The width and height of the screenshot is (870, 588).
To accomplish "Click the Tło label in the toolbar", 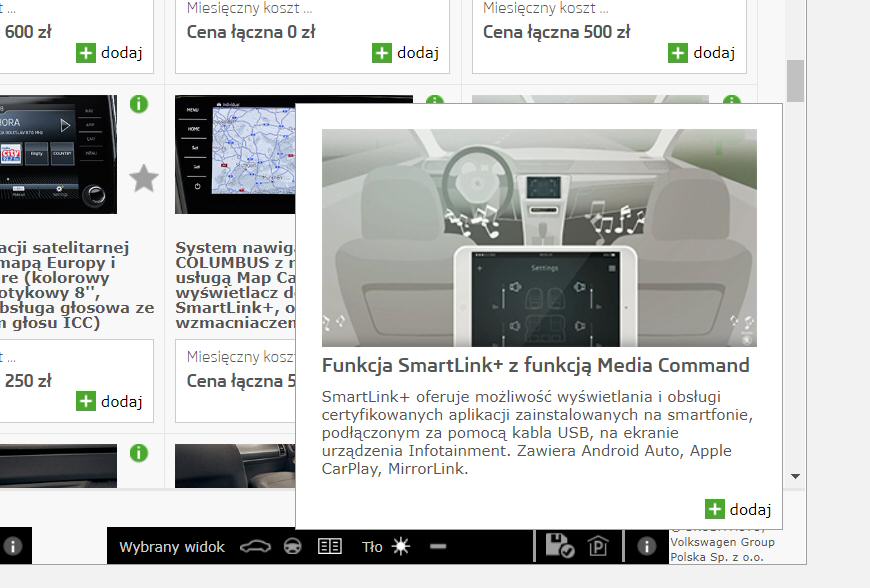I will coord(372,547).
